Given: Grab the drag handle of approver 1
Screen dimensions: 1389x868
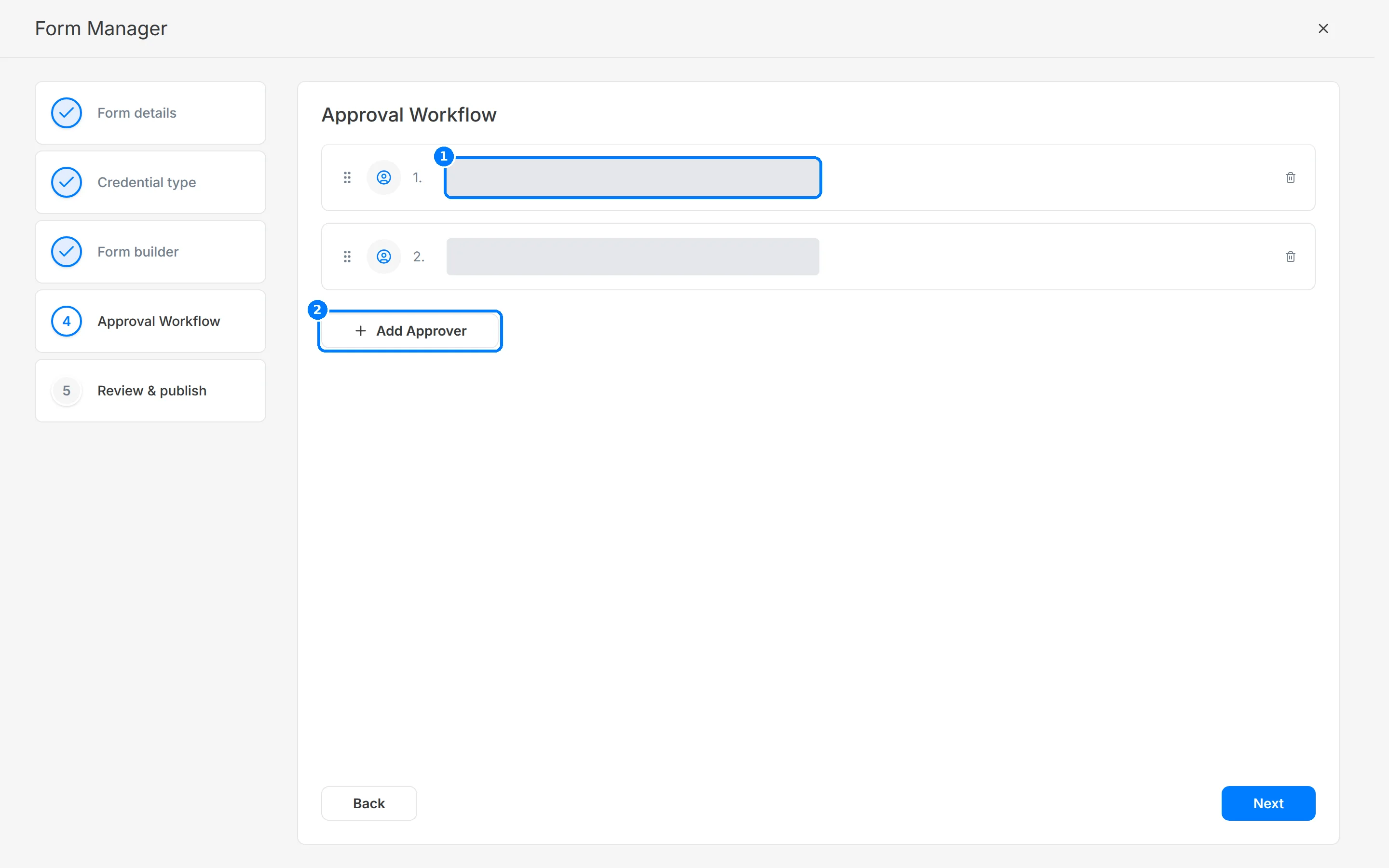Looking at the screenshot, I should point(347,177).
